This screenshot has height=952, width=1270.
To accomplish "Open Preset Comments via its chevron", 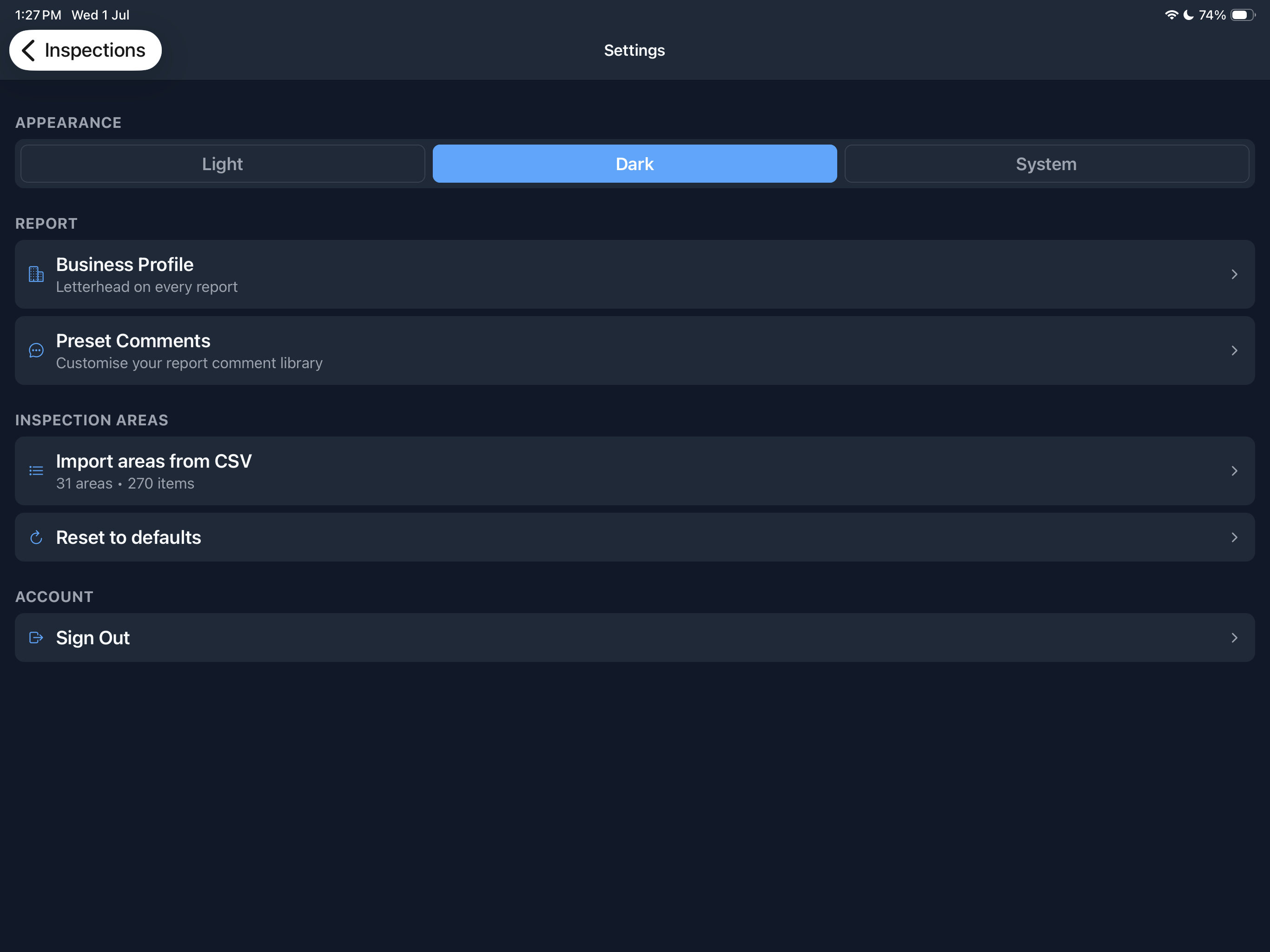I will 1234,350.
